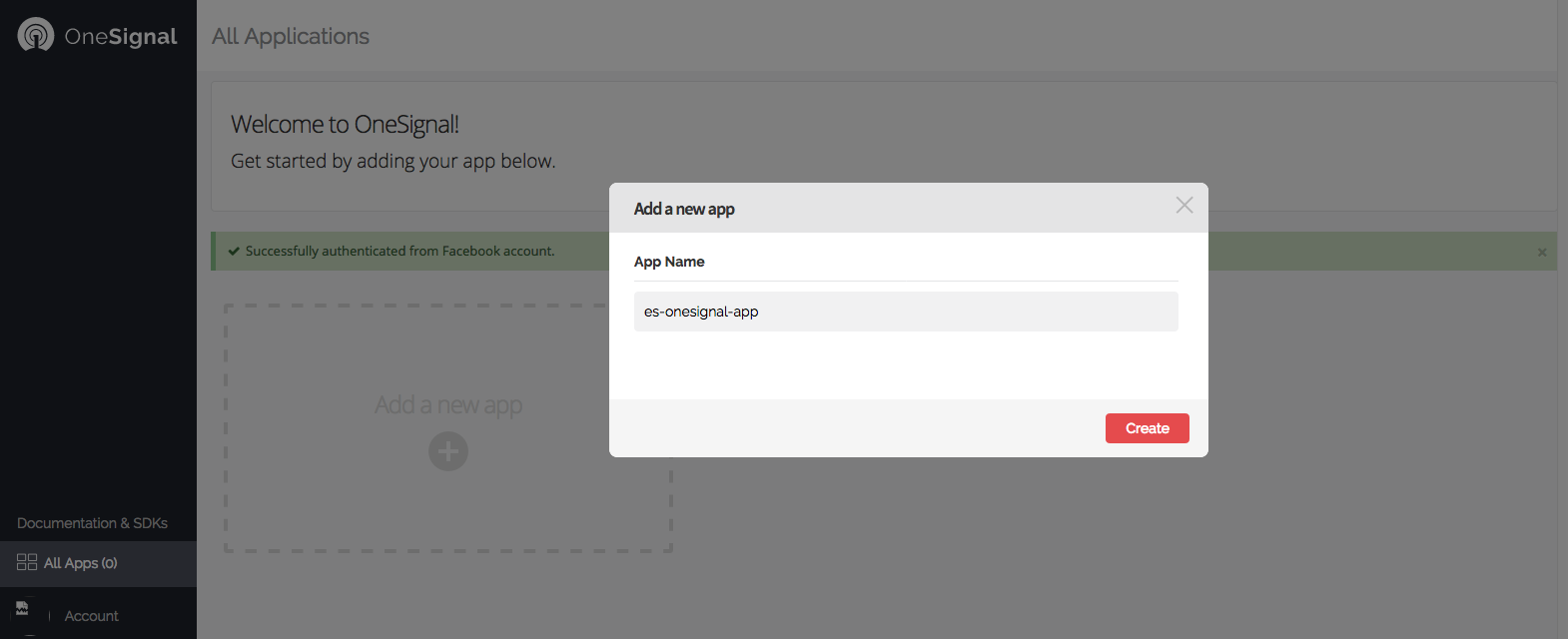Click the 'Add a new app' dialog title
Screen dimensions: 1568x639
(x=684, y=209)
